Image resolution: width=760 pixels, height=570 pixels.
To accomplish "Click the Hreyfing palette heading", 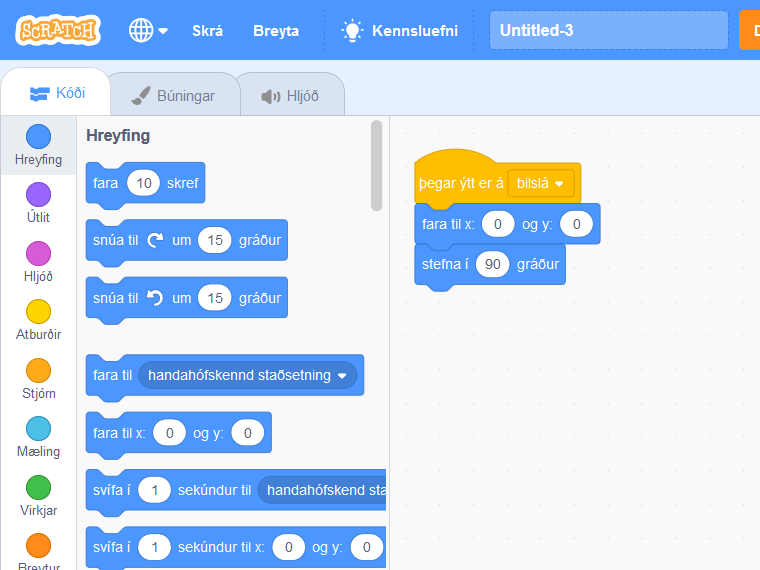I will [118, 136].
